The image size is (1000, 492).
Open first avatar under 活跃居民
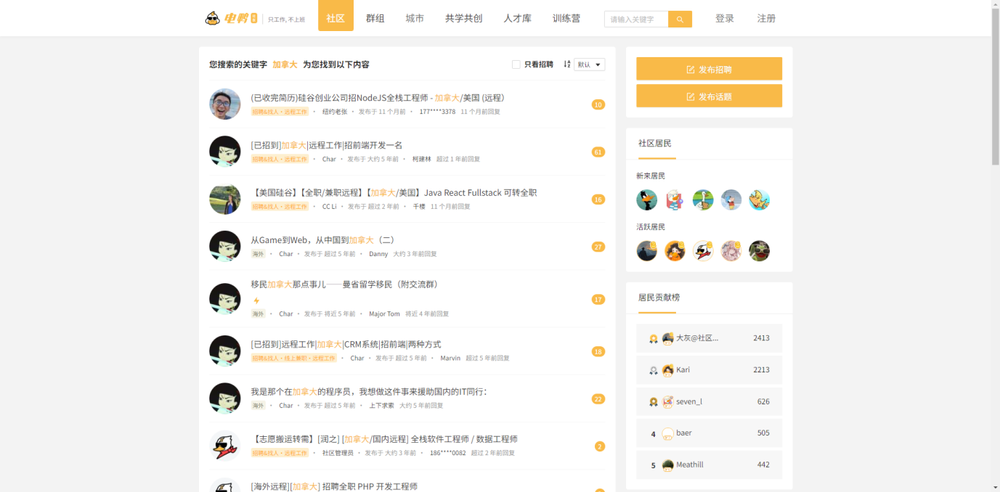[x=647, y=251]
